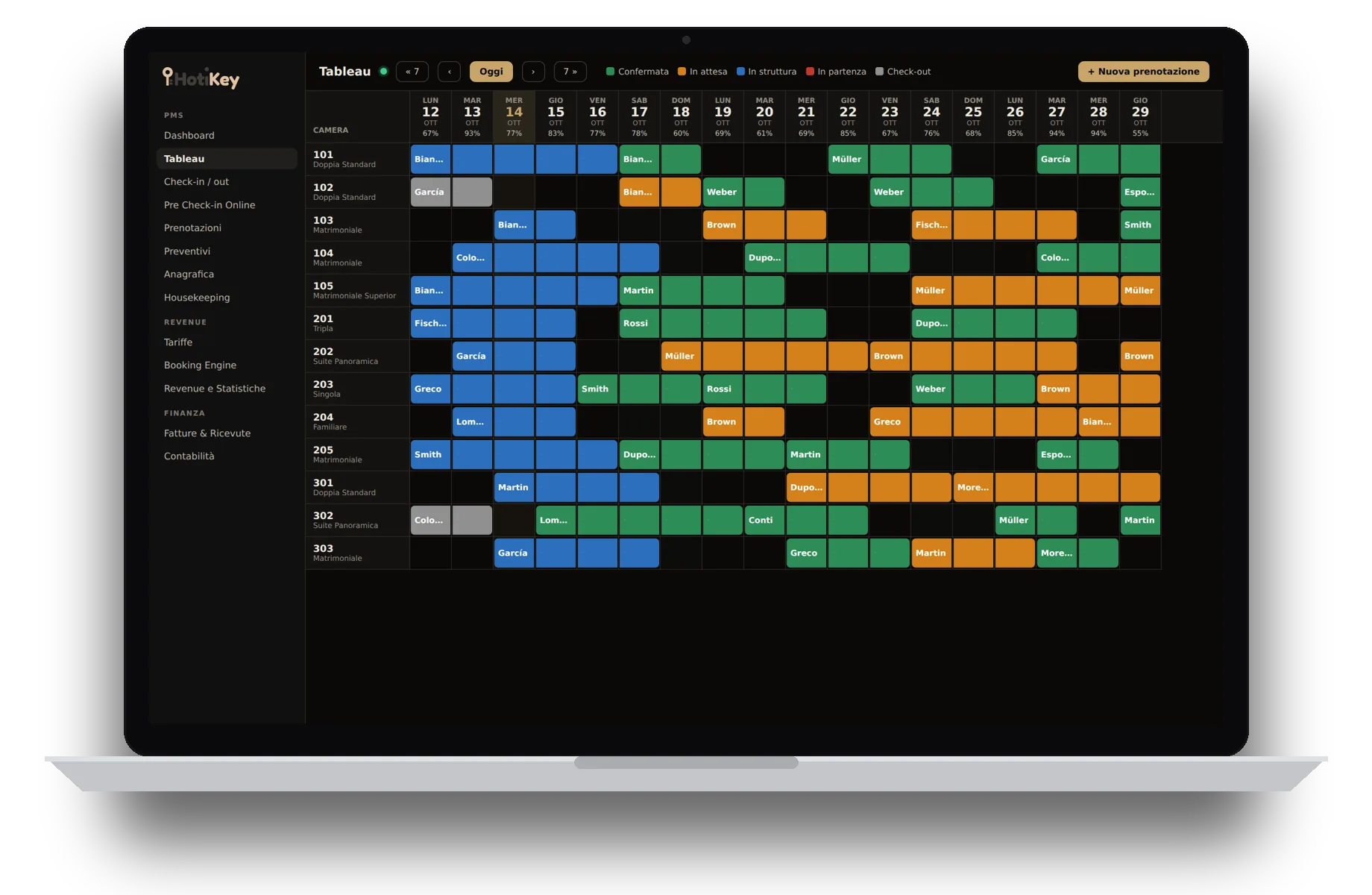Click the Confermata legend green swatch
This screenshot has height=895, width=1372.
(610, 72)
